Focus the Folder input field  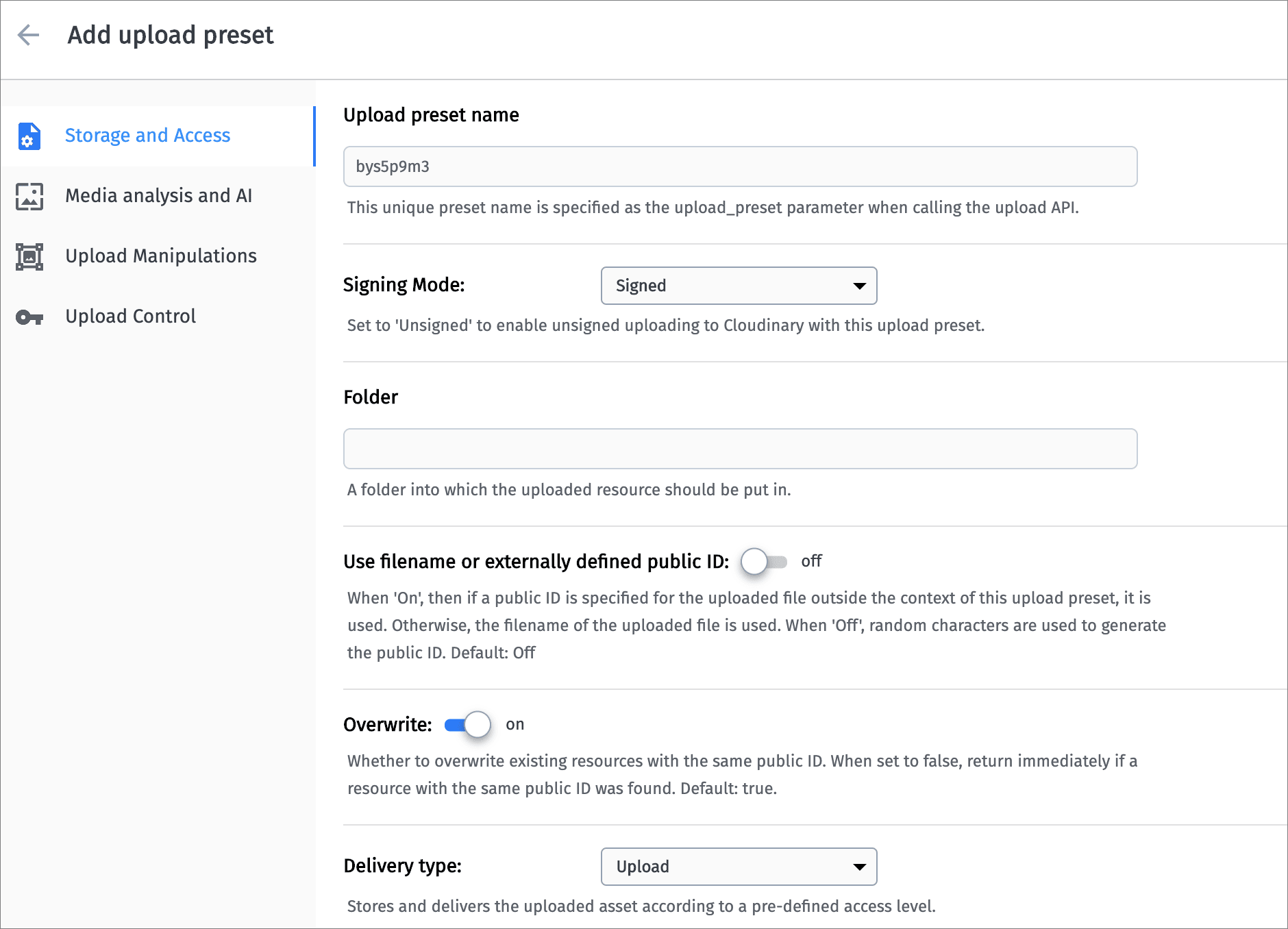click(x=740, y=449)
